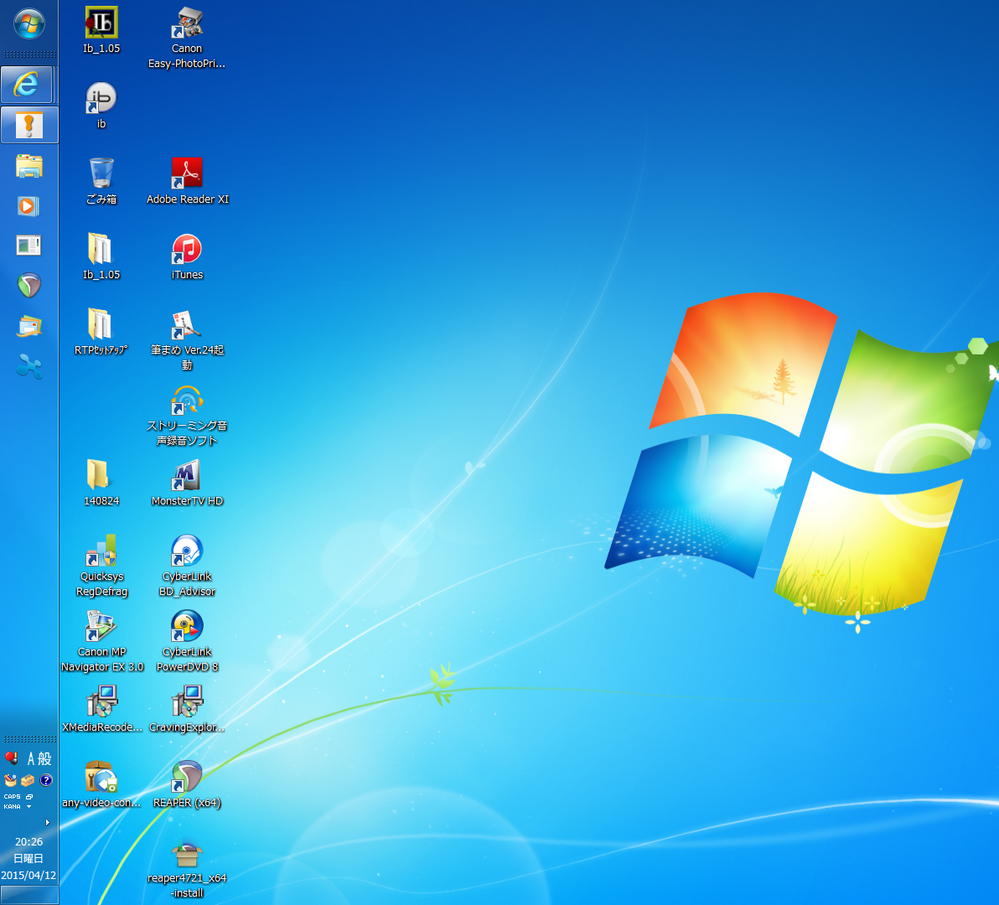
Task: Open the 140824 folder
Action: [101, 482]
